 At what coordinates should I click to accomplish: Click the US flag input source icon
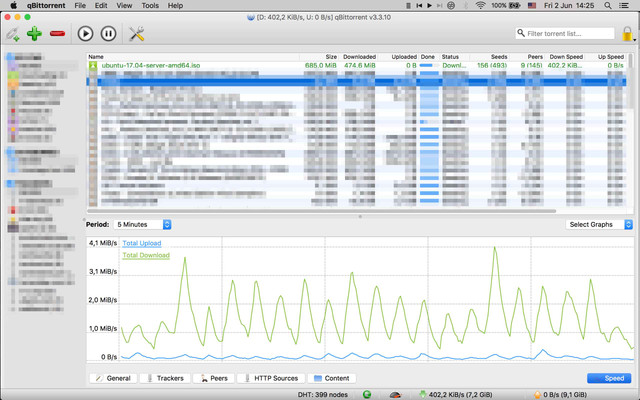pyautogui.click(x=532, y=5)
